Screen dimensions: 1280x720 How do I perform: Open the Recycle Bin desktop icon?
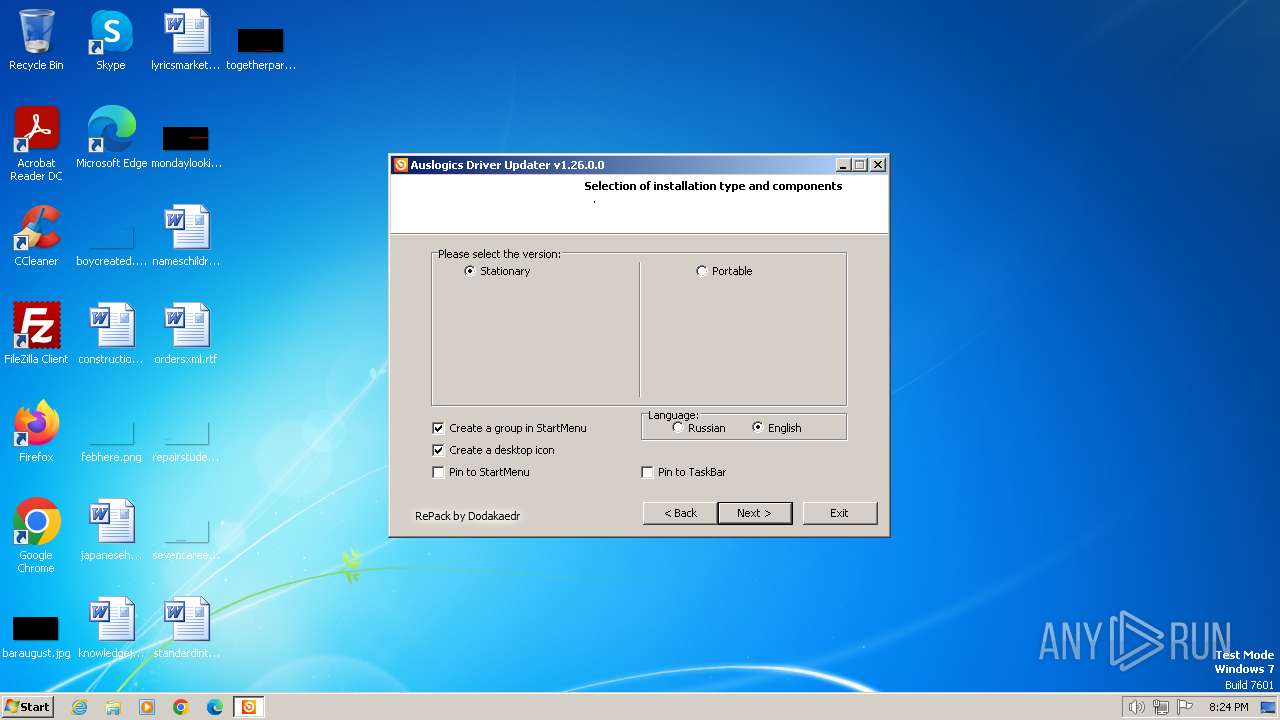[36, 40]
